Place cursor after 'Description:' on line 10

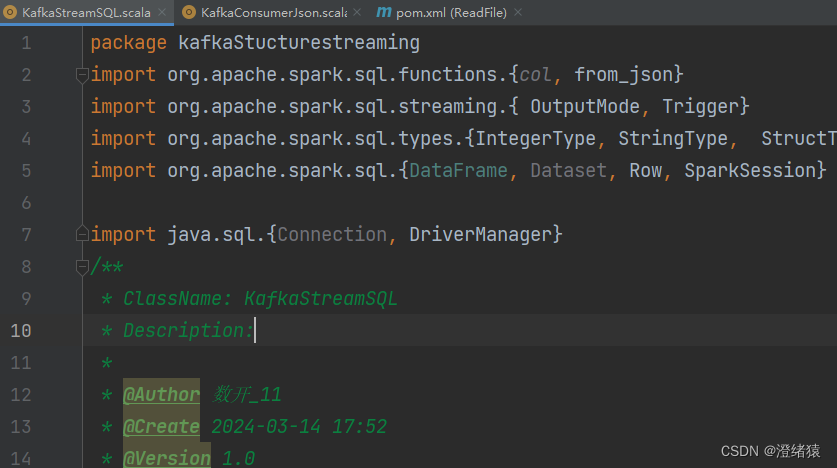(255, 331)
